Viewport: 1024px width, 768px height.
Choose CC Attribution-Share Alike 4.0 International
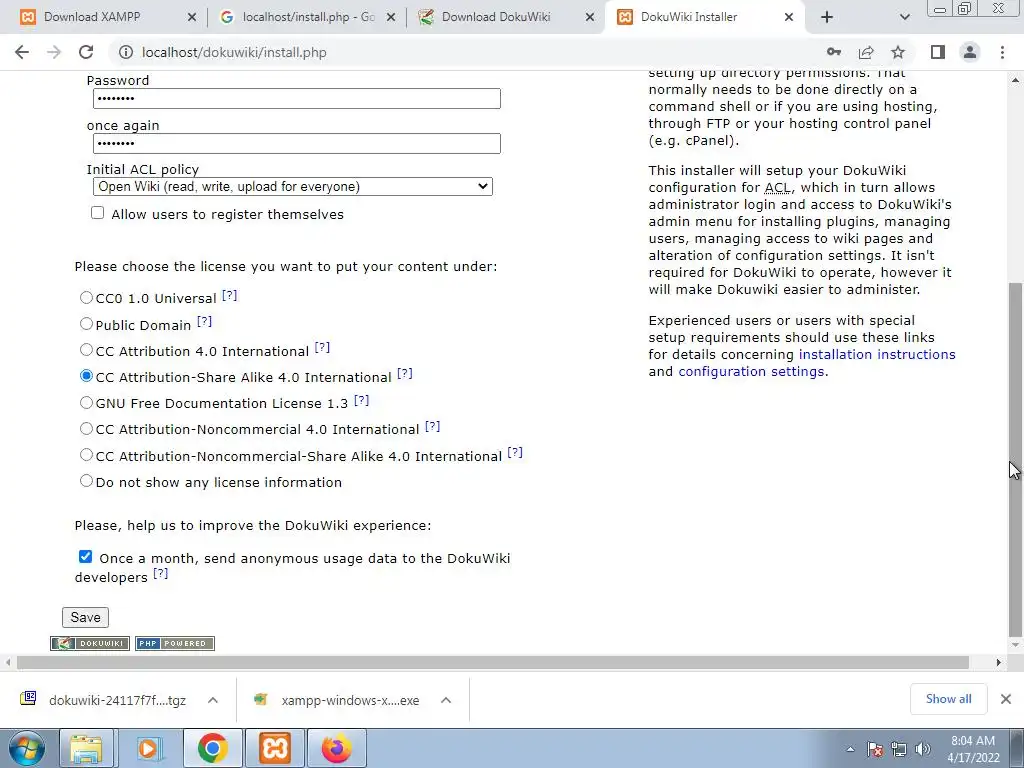(x=86, y=376)
